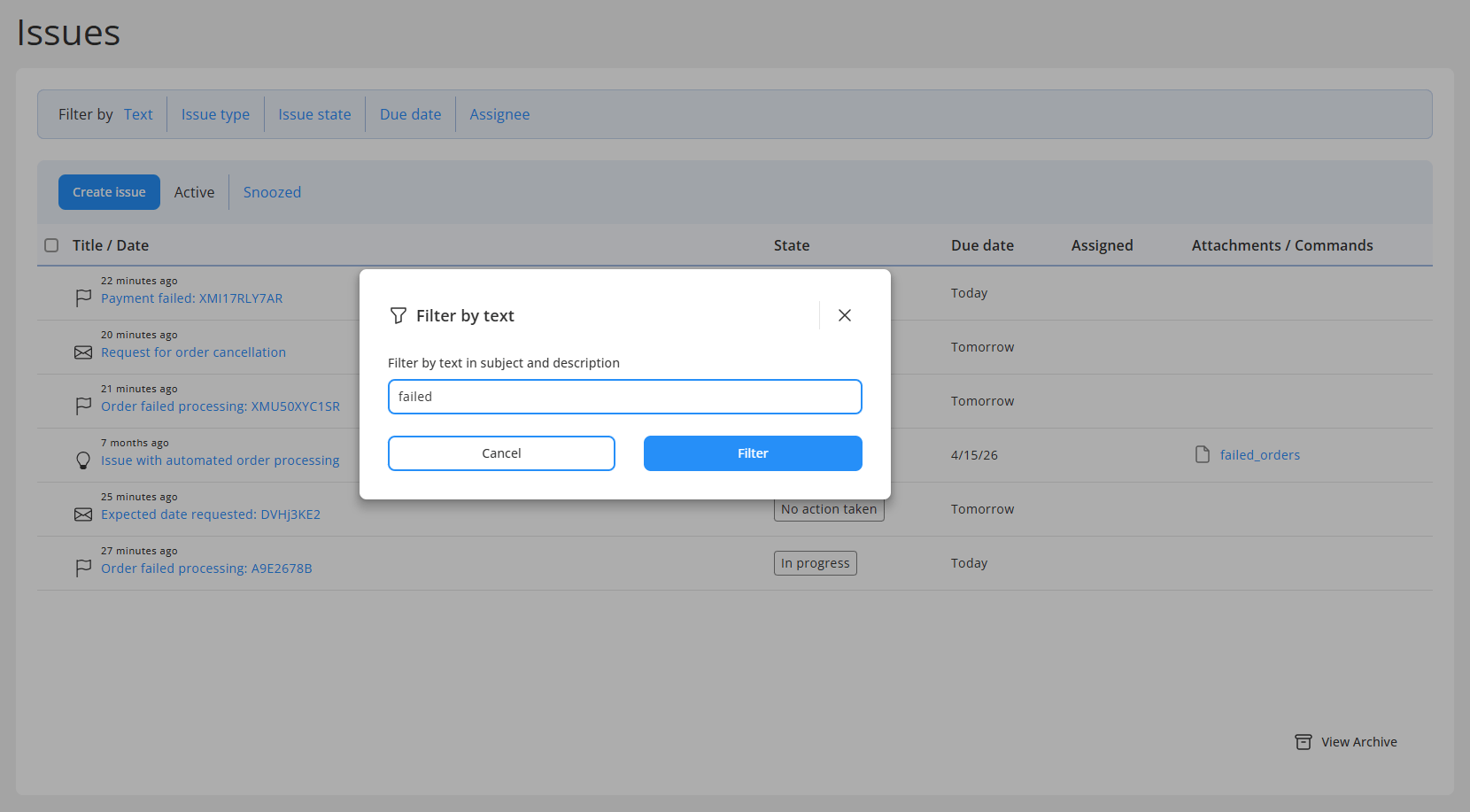Click the file icon next to failed_orders

(x=1203, y=454)
